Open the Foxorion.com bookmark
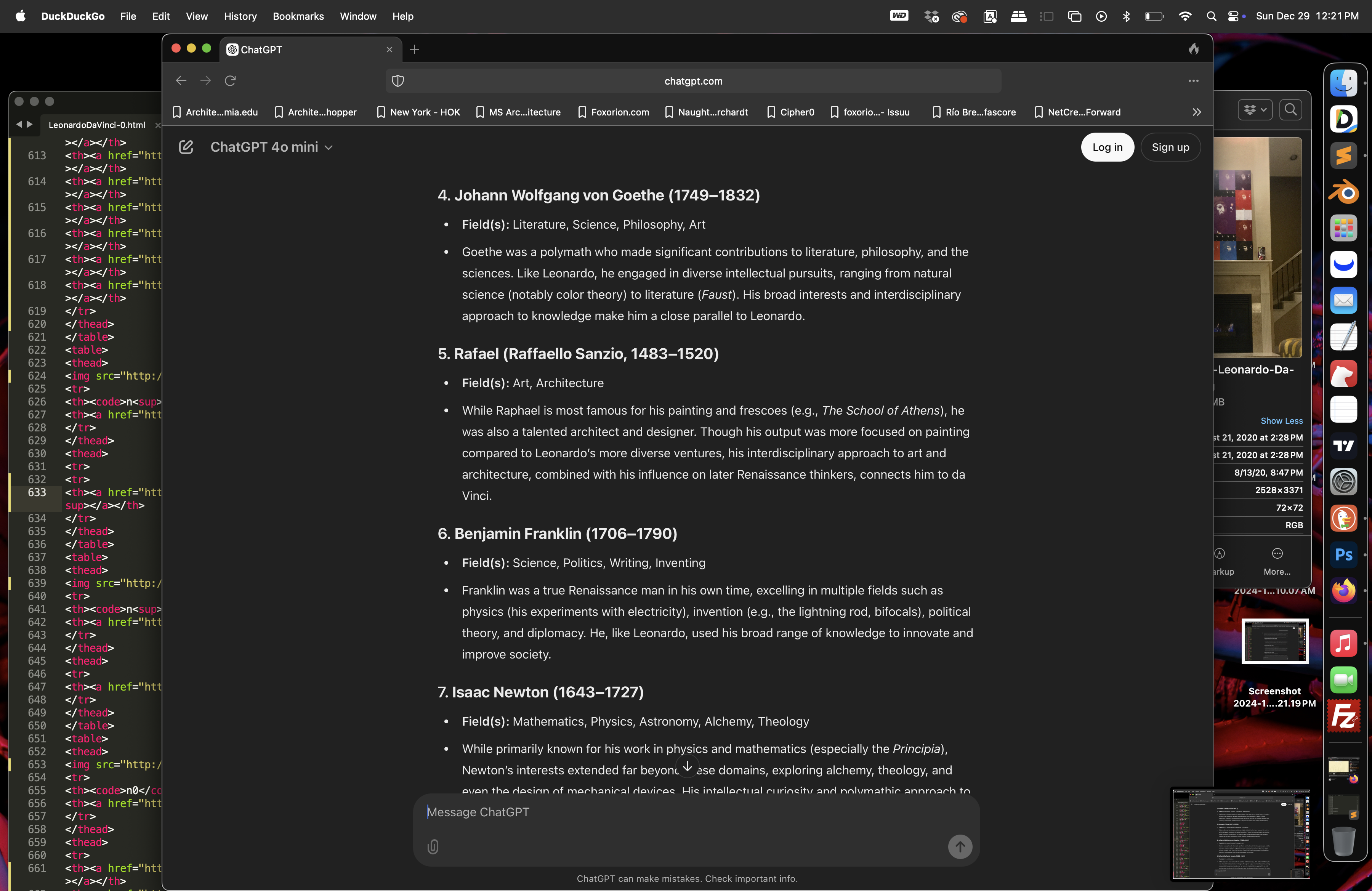 pos(613,112)
